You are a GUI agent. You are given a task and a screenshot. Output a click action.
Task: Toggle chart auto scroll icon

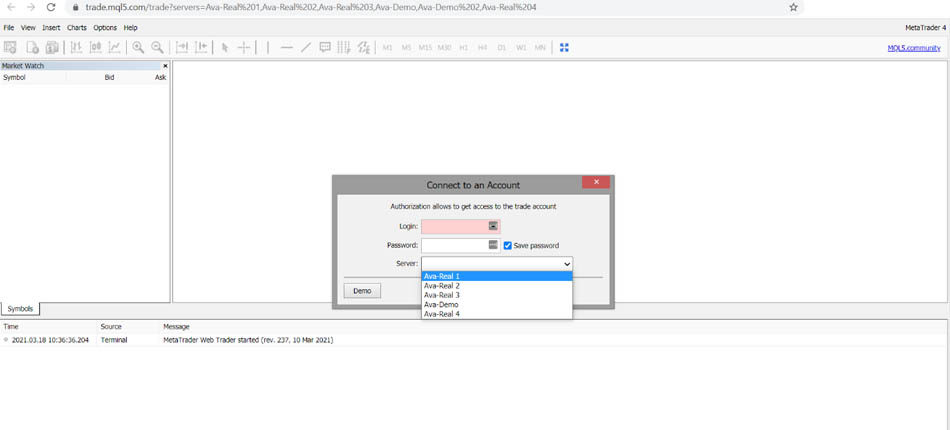[182, 47]
